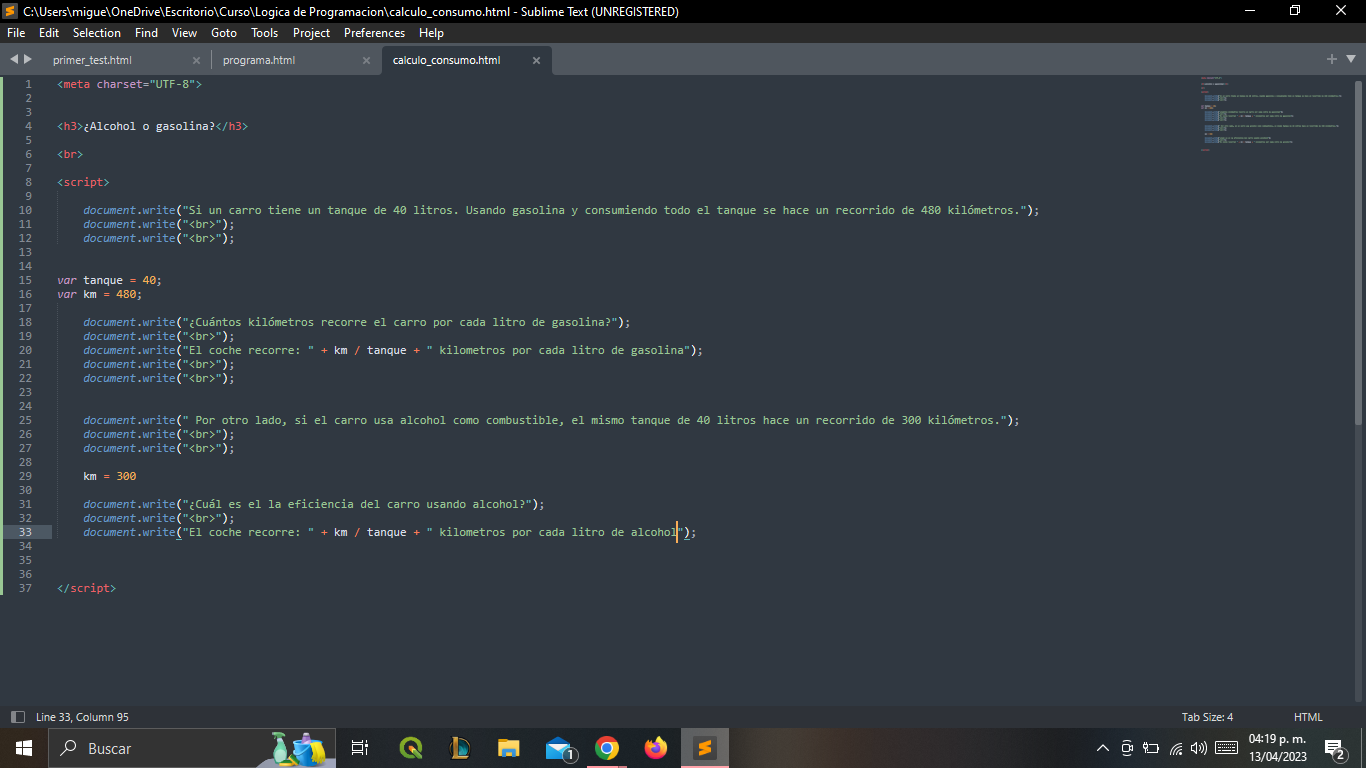
Task: Click the ¿Cuántos kilómetros recorre string line
Action: pyautogui.click(x=357, y=322)
